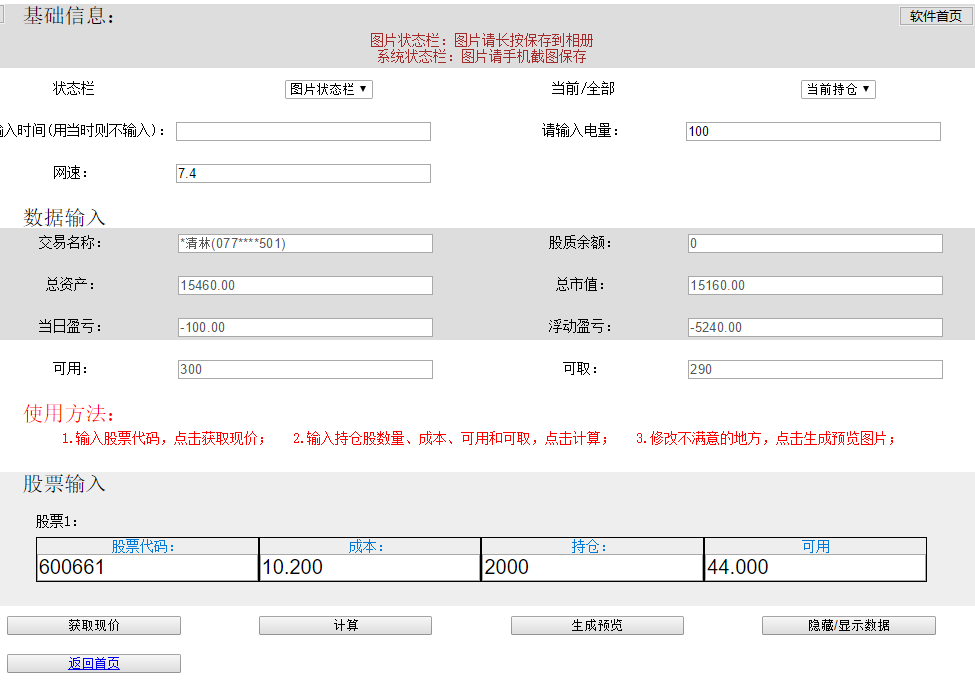
Task: Click the blue 可用 column header
Action: click(815, 546)
